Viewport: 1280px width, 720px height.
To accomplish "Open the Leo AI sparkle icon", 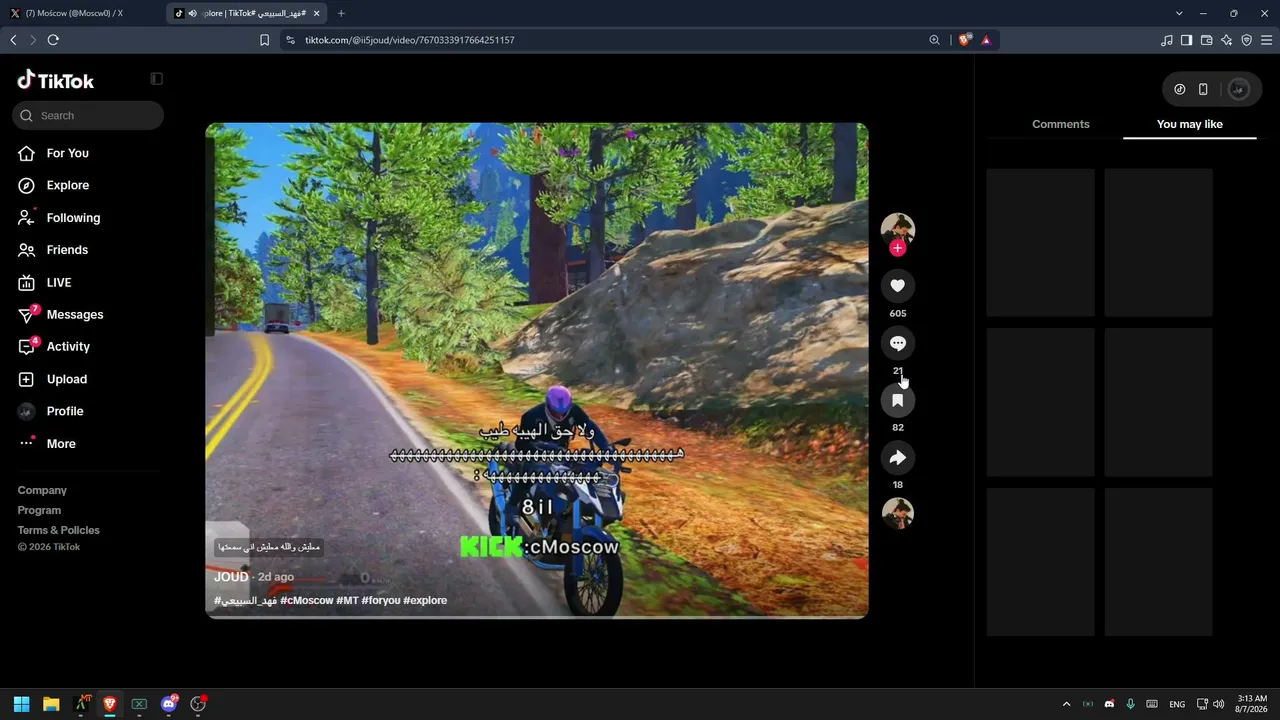I will pos(1226,40).
